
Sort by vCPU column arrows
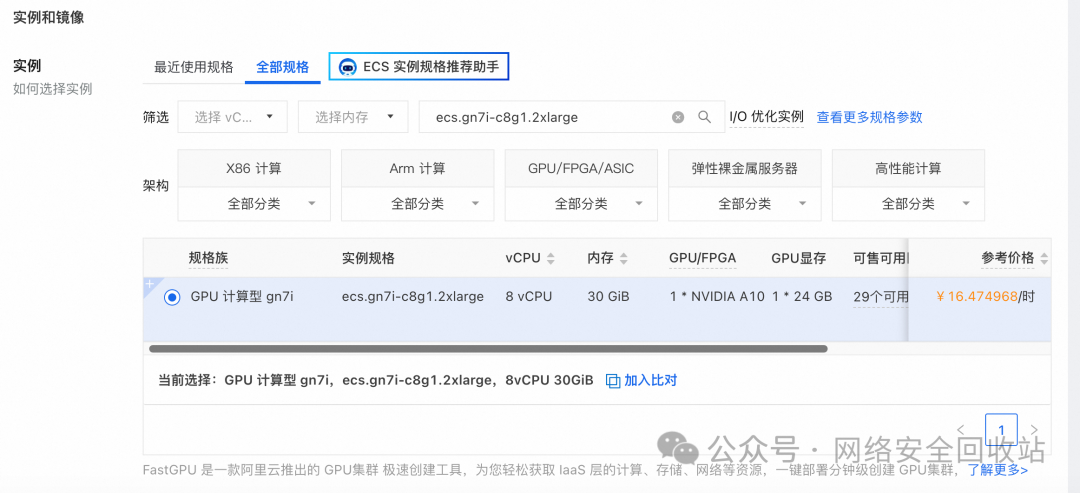pos(550,259)
